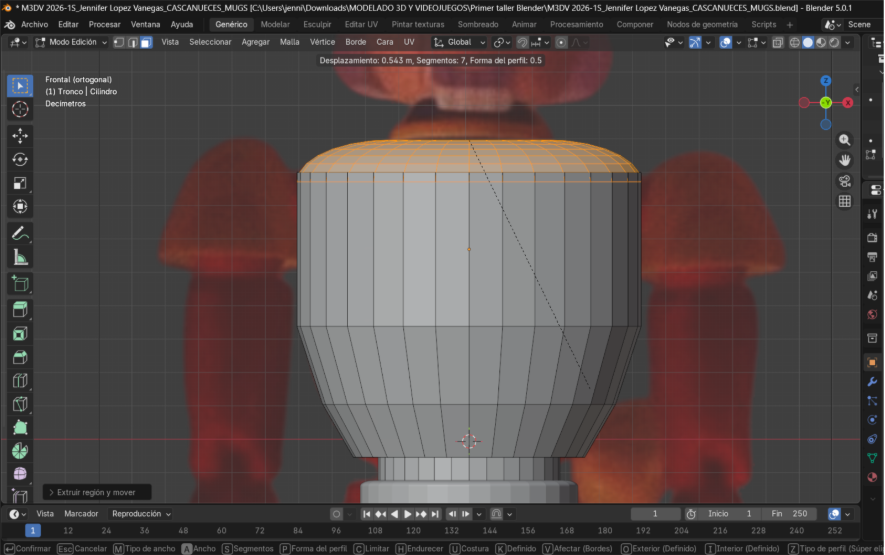Viewport: 885px width, 555px height.
Task: Select the Scale tool
Action: point(20,183)
